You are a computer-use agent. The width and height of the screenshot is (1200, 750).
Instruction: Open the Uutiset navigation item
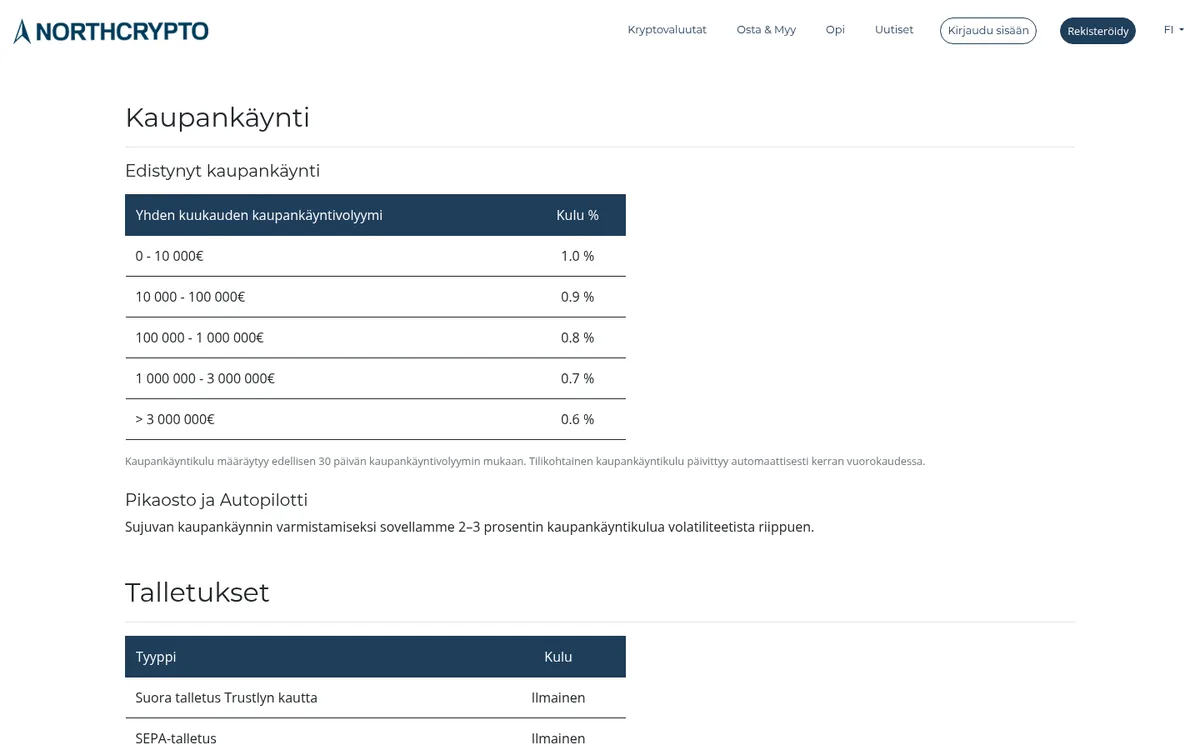(x=894, y=30)
